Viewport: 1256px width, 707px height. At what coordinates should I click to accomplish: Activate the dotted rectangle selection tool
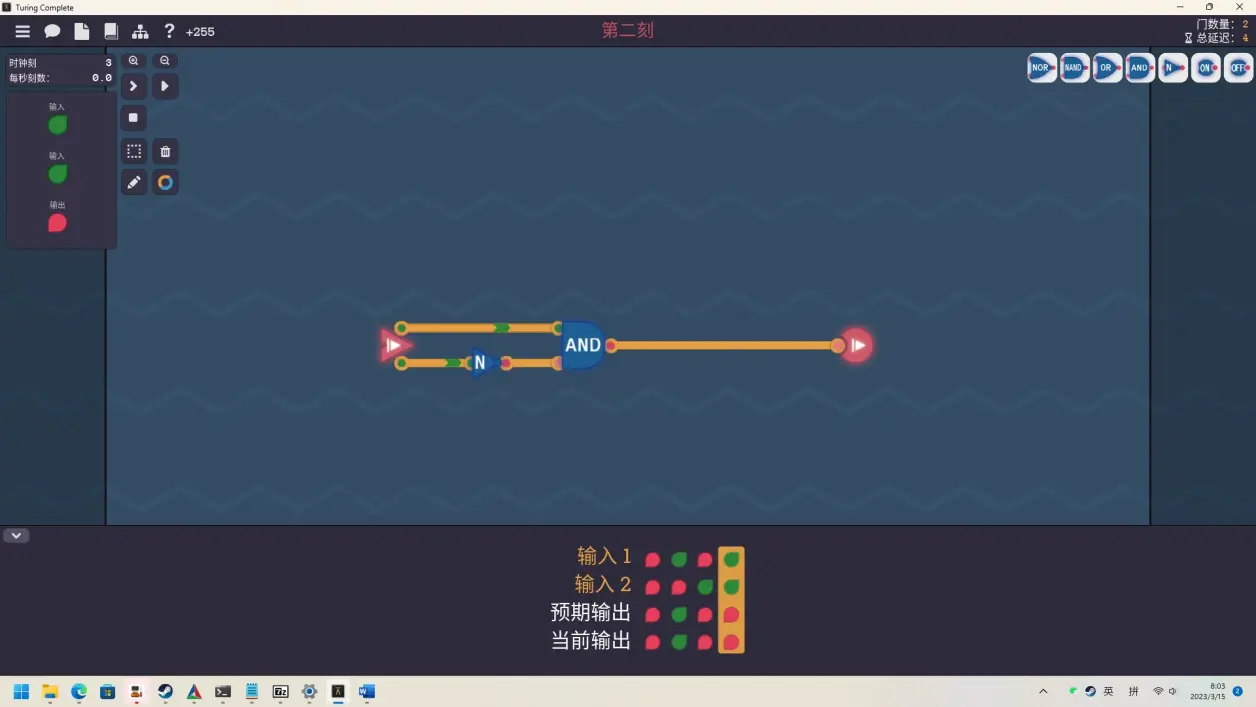click(x=133, y=151)
